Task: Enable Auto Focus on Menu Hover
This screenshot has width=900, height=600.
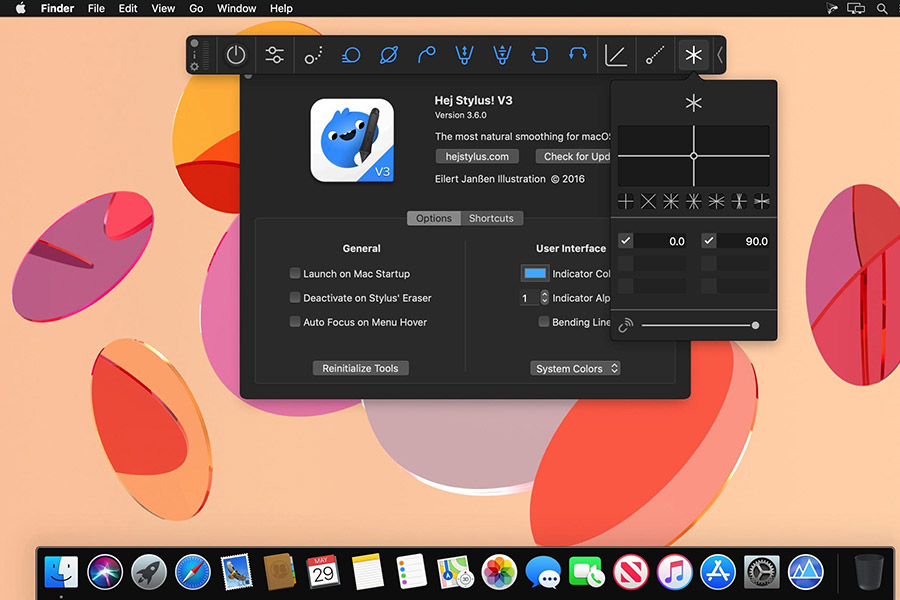Action: tap(295, 322)
